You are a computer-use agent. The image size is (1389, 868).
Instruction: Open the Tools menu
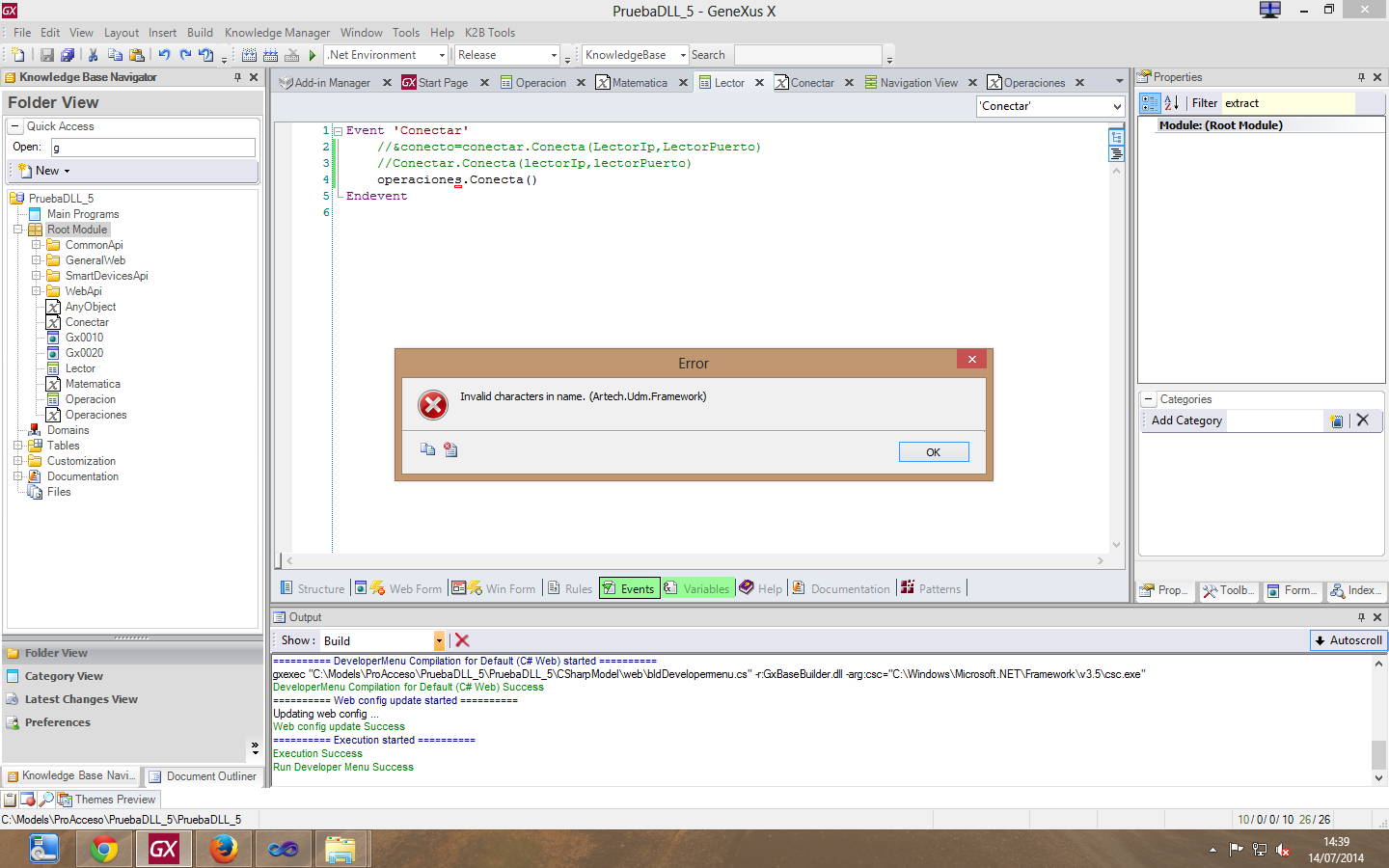click(406, 32)
